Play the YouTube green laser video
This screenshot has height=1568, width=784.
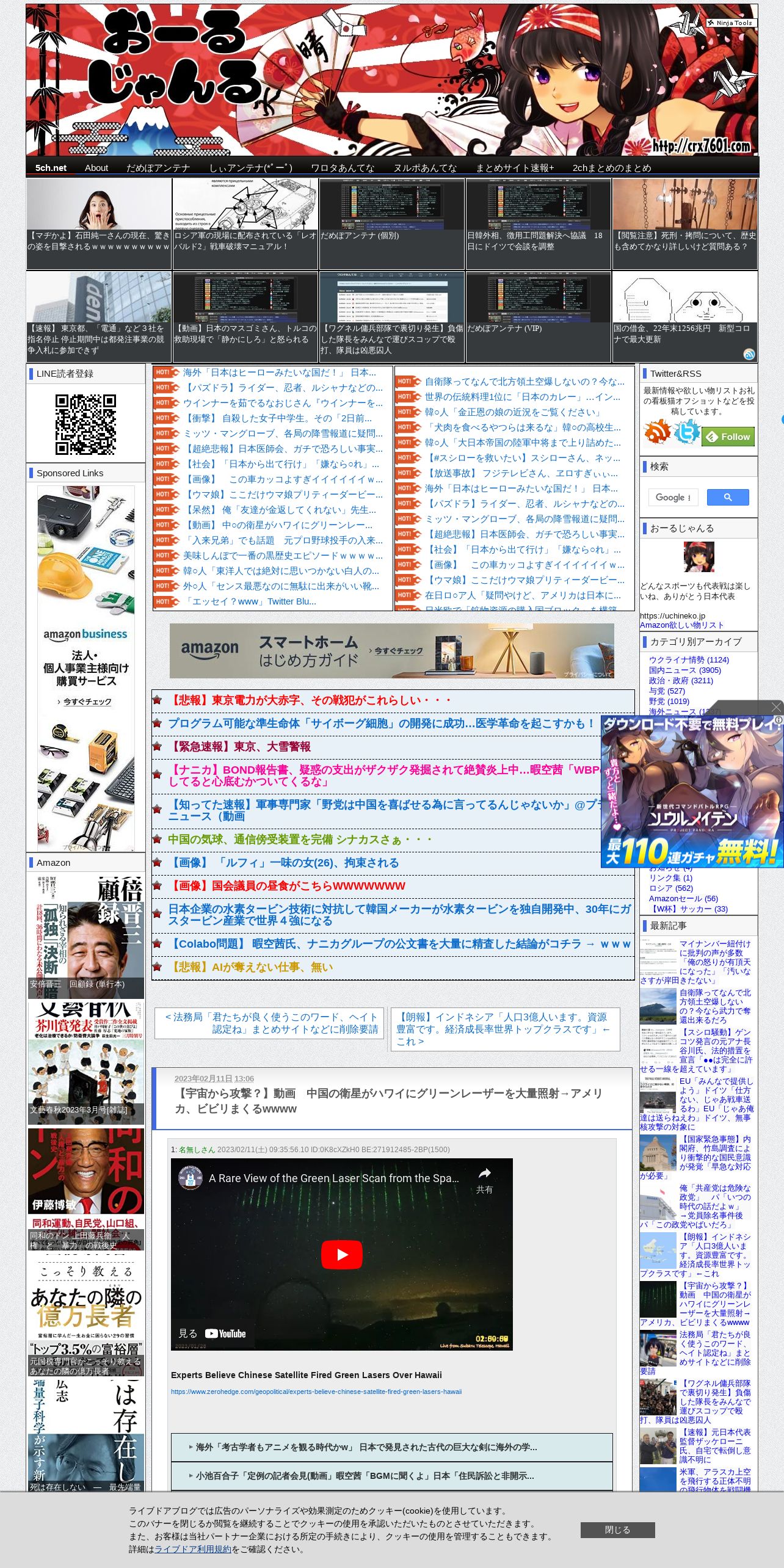point(341,1255)
